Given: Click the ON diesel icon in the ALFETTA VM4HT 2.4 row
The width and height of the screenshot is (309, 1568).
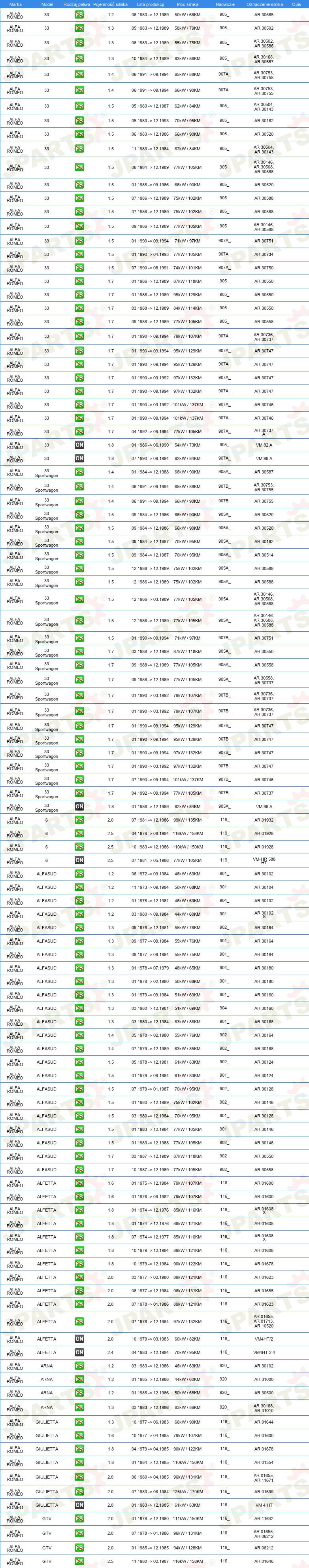Looking at the screenshot, I should [x=79, y=1352].
